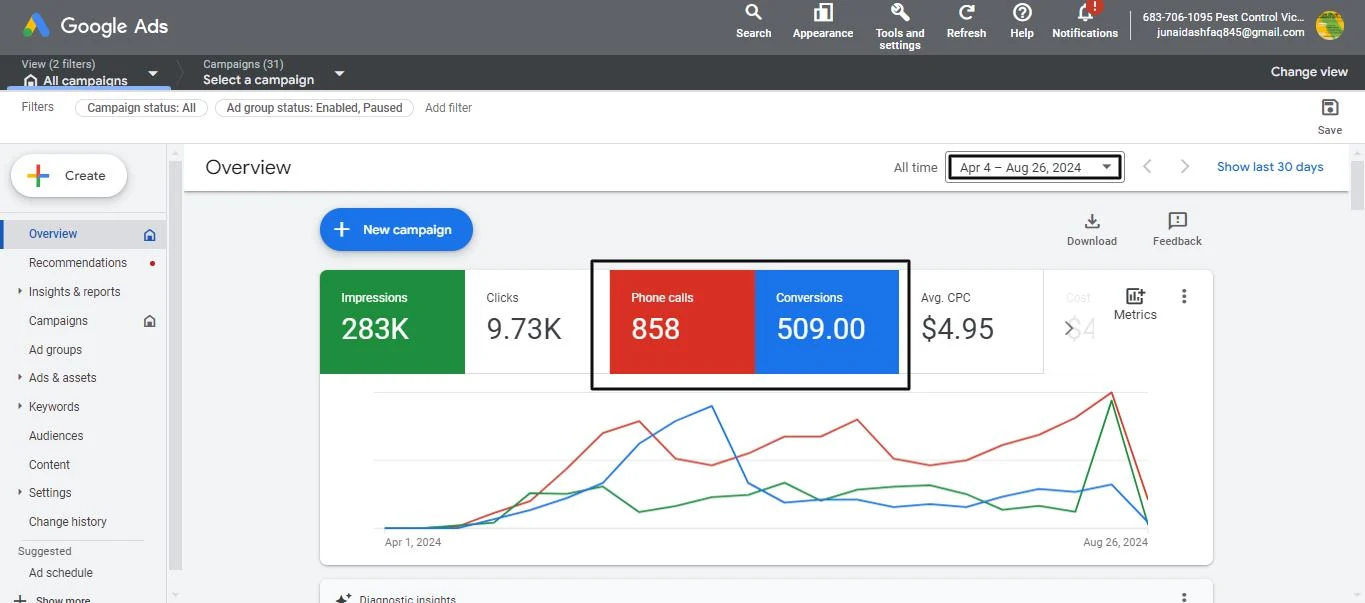Click the Ad group status filter chip
This screenshot has width=1365, height=603.
(314, 108)
